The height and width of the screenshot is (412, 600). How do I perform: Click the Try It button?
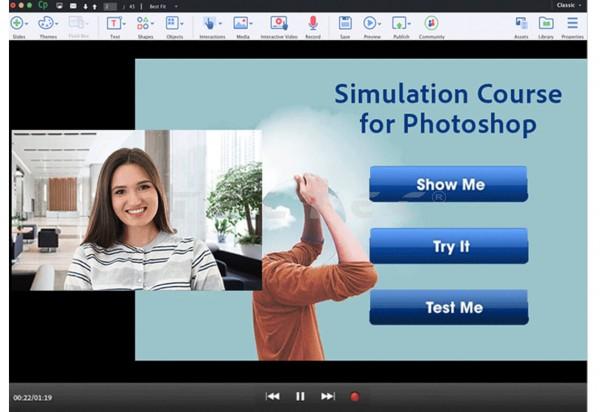(448, 246)
